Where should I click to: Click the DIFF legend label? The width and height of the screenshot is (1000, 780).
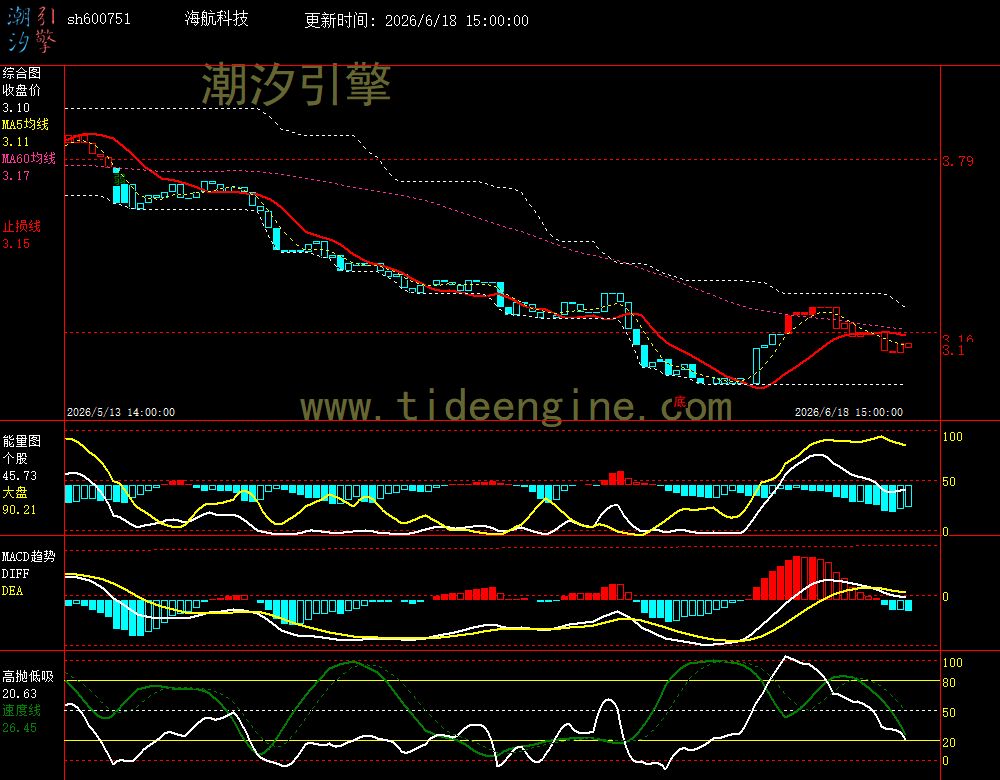point(15,573)
